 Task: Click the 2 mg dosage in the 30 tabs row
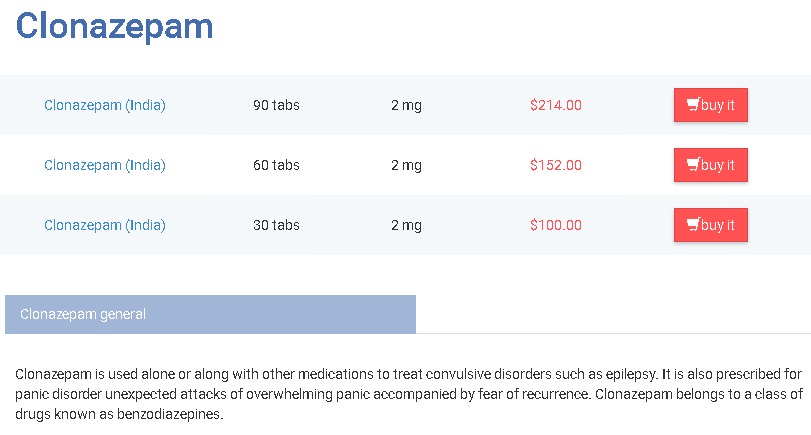[x=407, y=226]
